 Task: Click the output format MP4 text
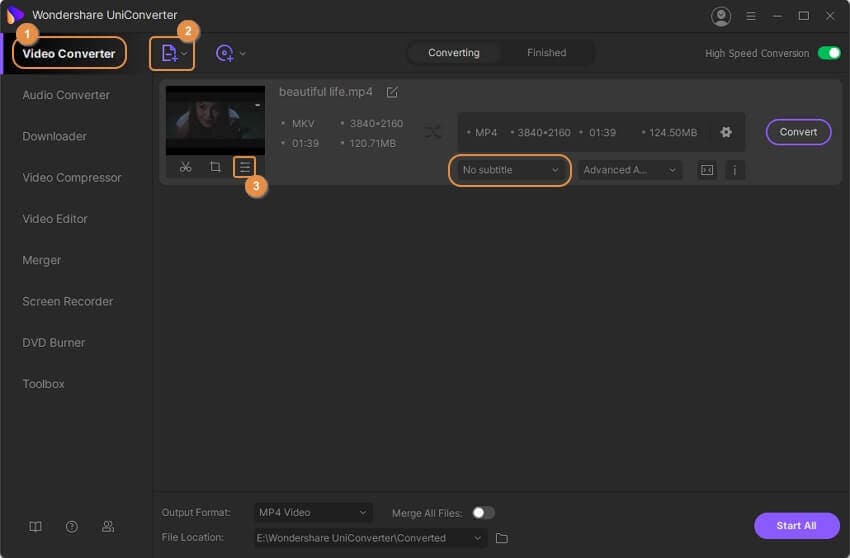pos(486,132)
